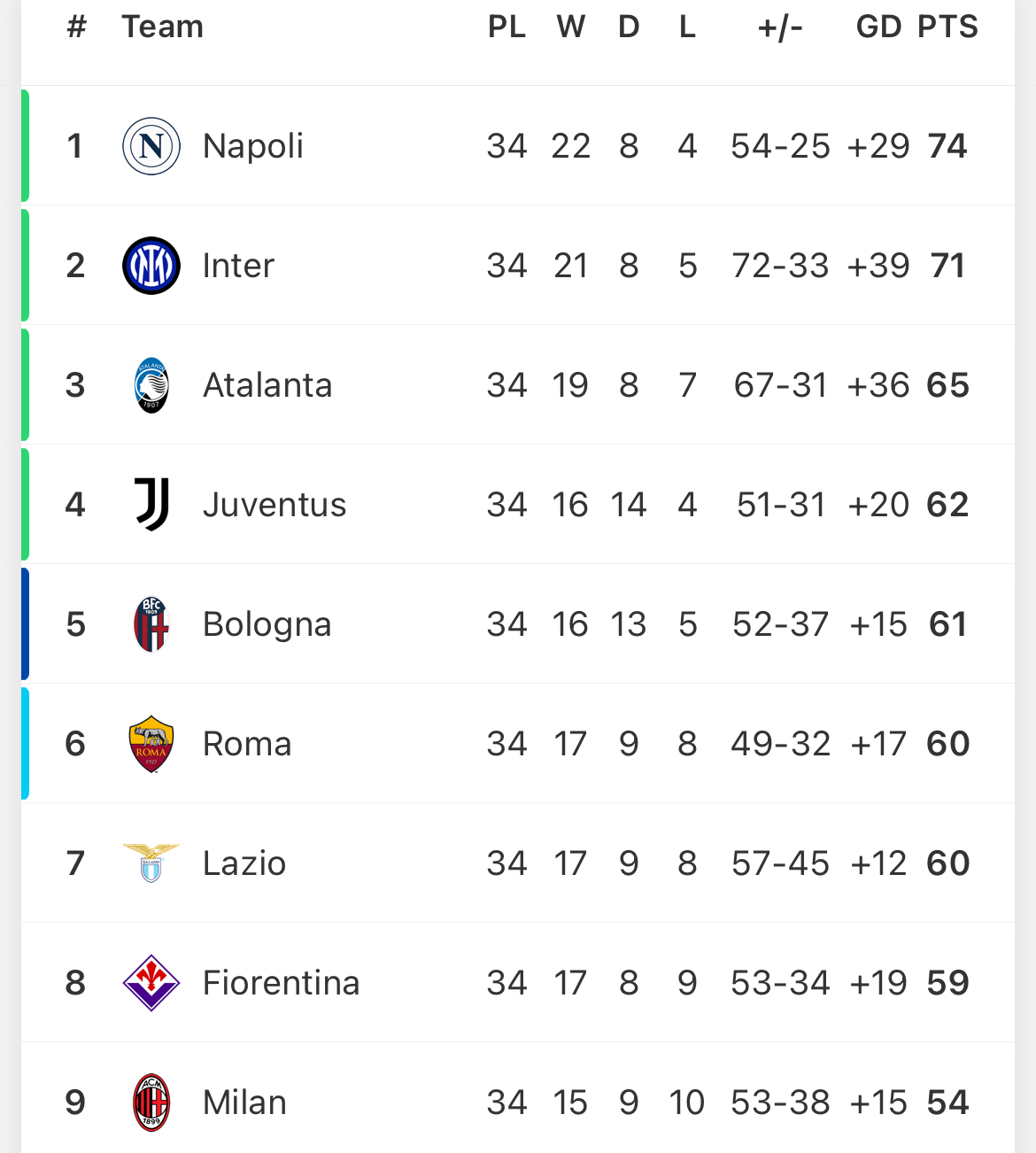Sort by the PTS column header
Screen dimensions: 1036x1153
point(947,27)
